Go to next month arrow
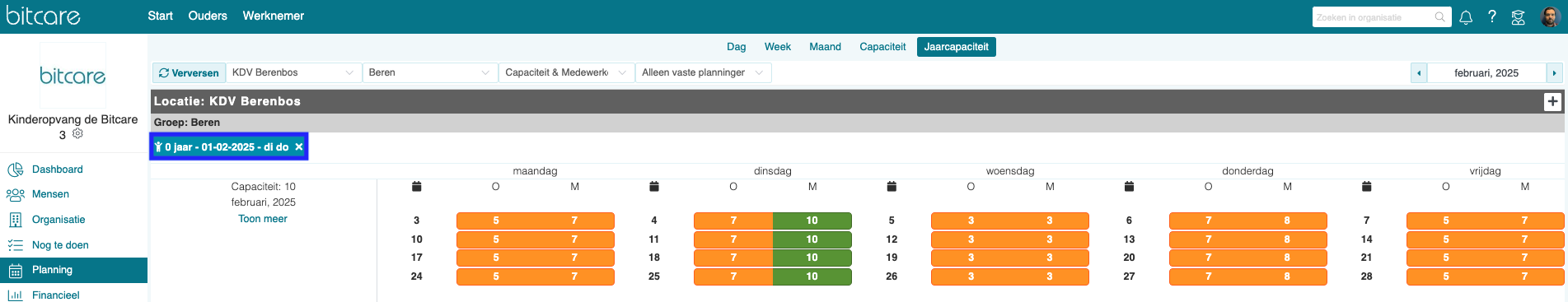This screenshot has height=302, width=1568. pos(1554,73)
